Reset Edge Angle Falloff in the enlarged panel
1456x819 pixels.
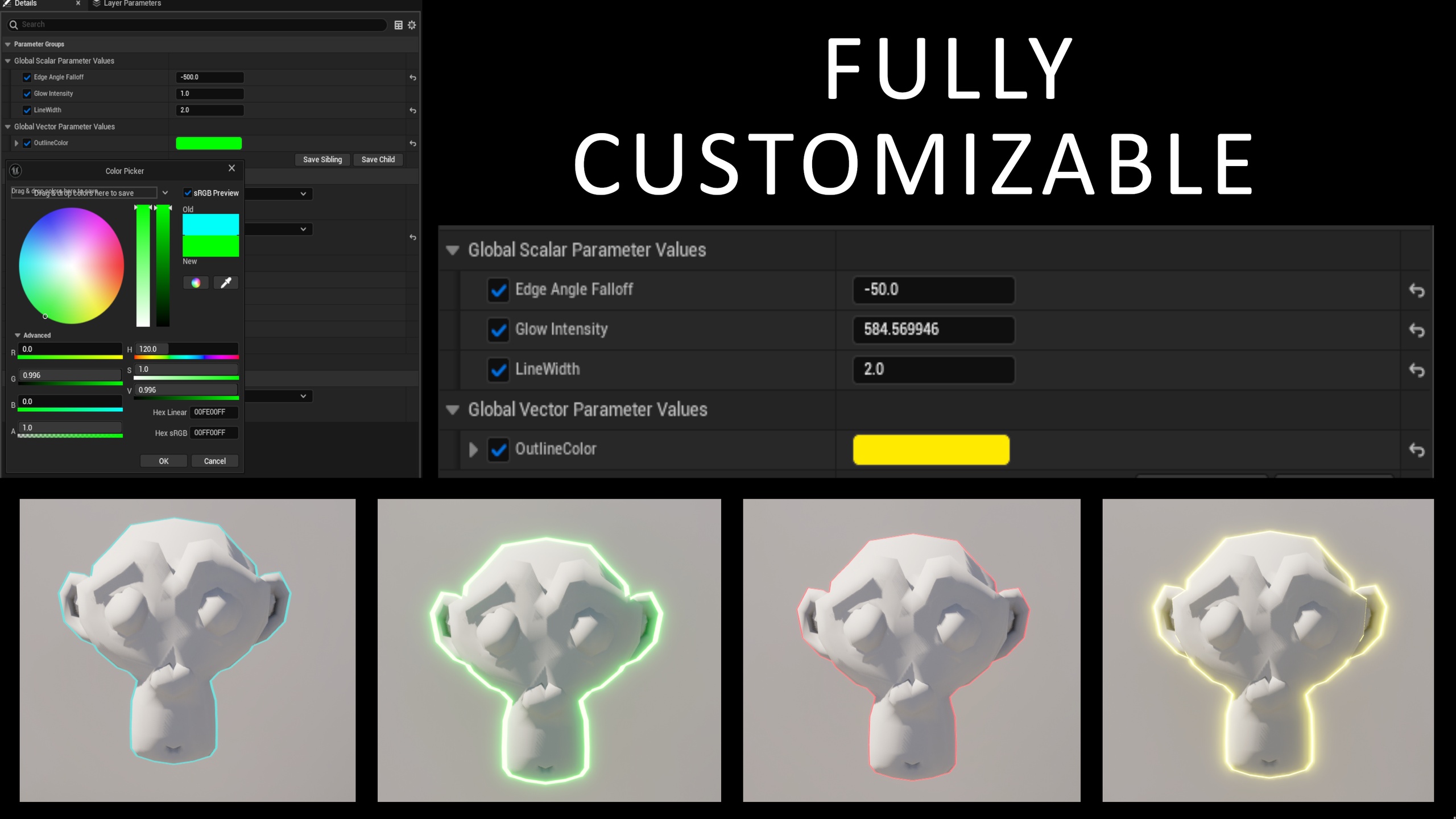pyautogui.click(x=1416, y=290)
